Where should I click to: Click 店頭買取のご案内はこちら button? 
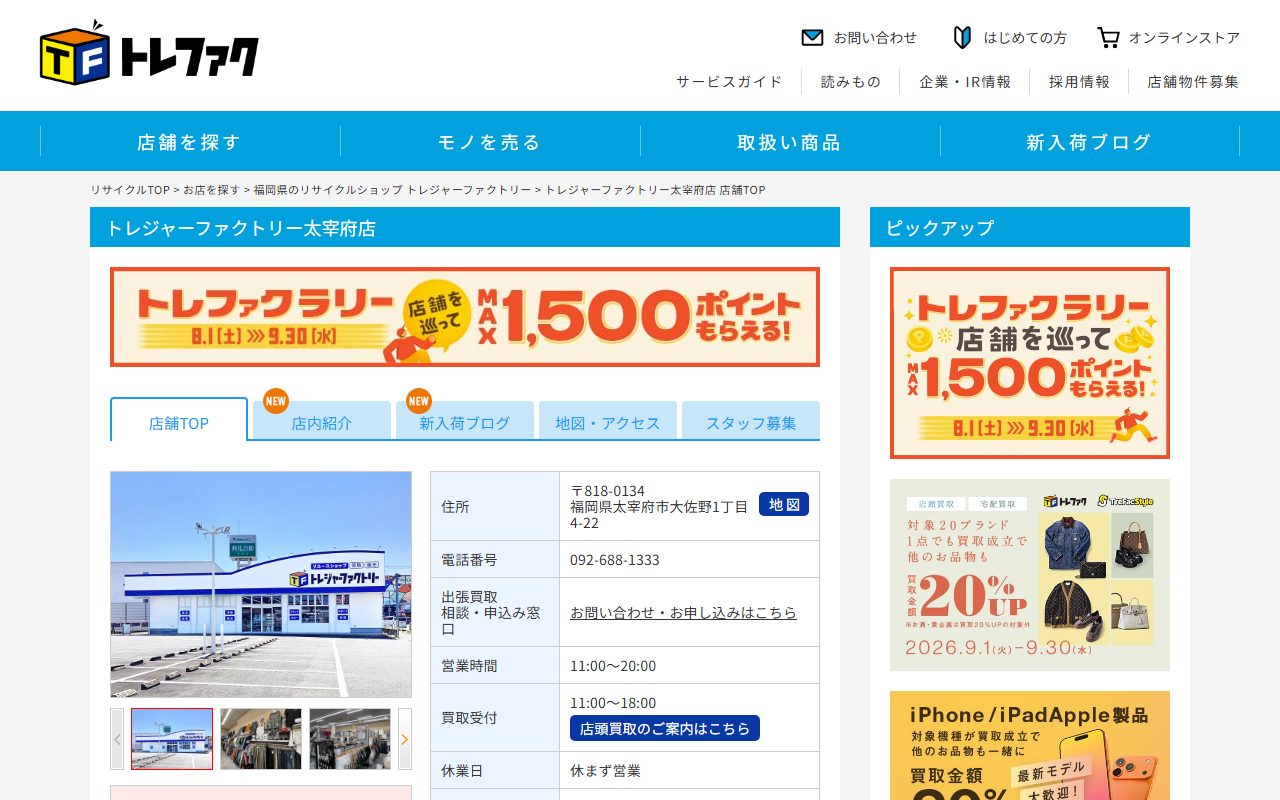coord(665,728)
